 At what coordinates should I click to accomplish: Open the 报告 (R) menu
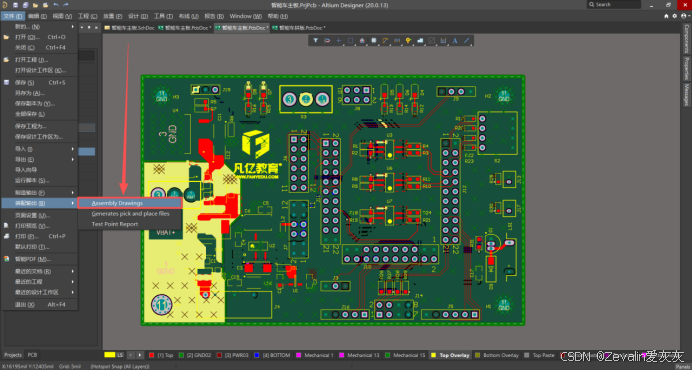214,16
